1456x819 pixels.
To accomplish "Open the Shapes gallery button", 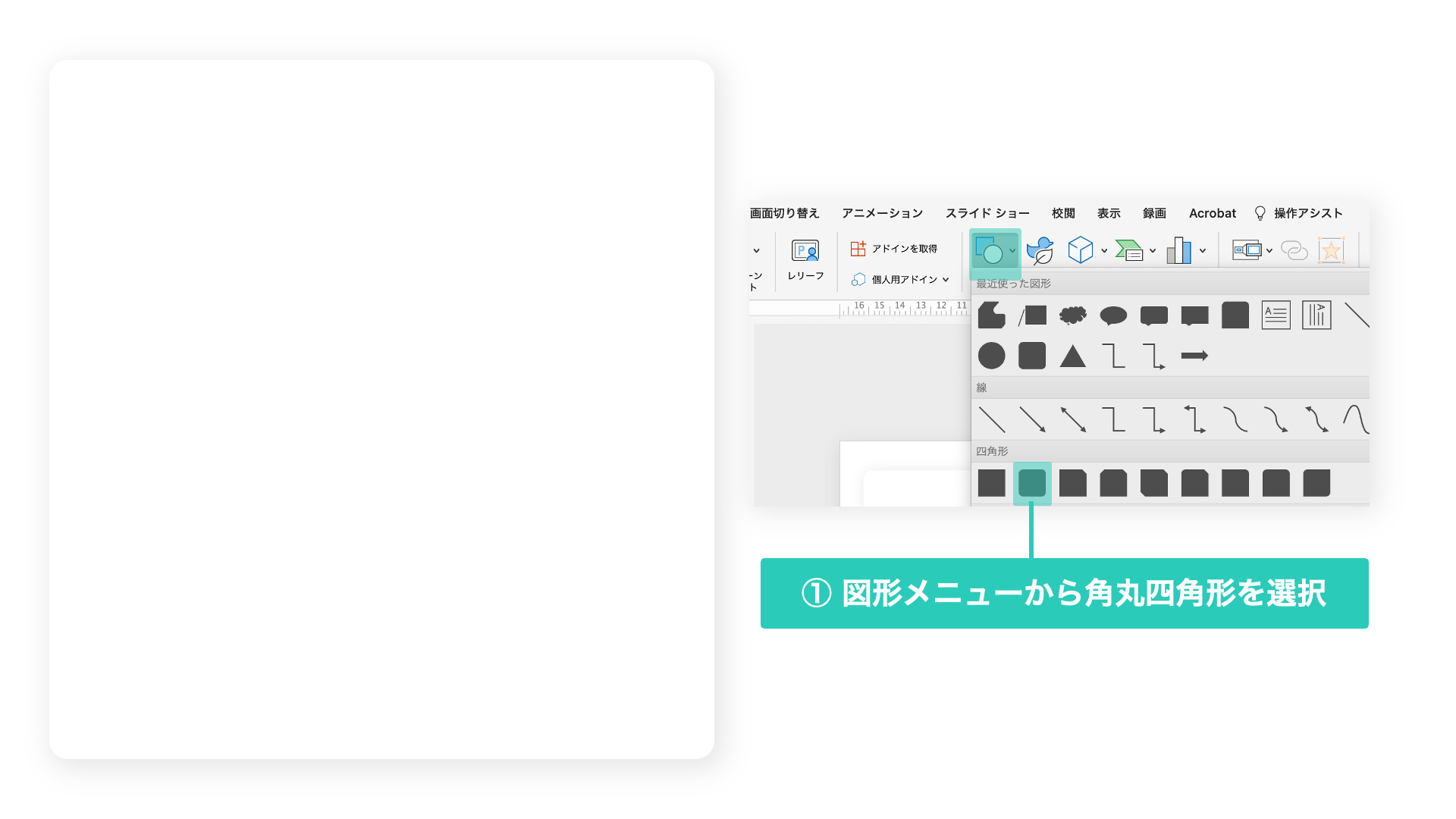I will click(990, 250).
